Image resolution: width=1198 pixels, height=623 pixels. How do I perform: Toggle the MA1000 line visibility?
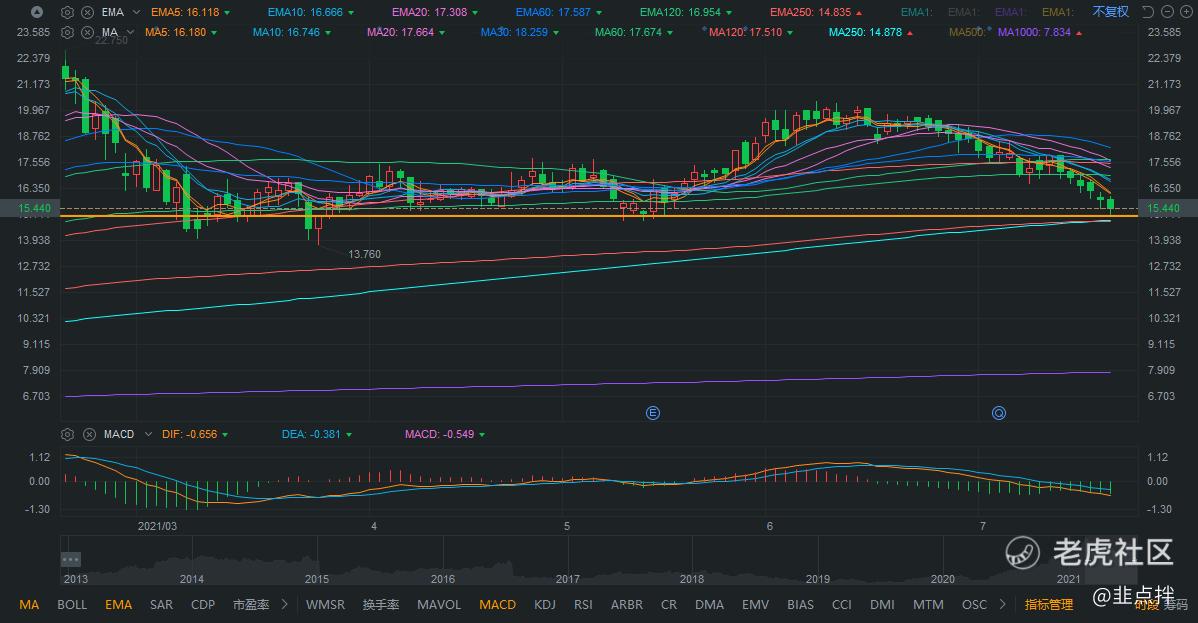coord(1040,32)
